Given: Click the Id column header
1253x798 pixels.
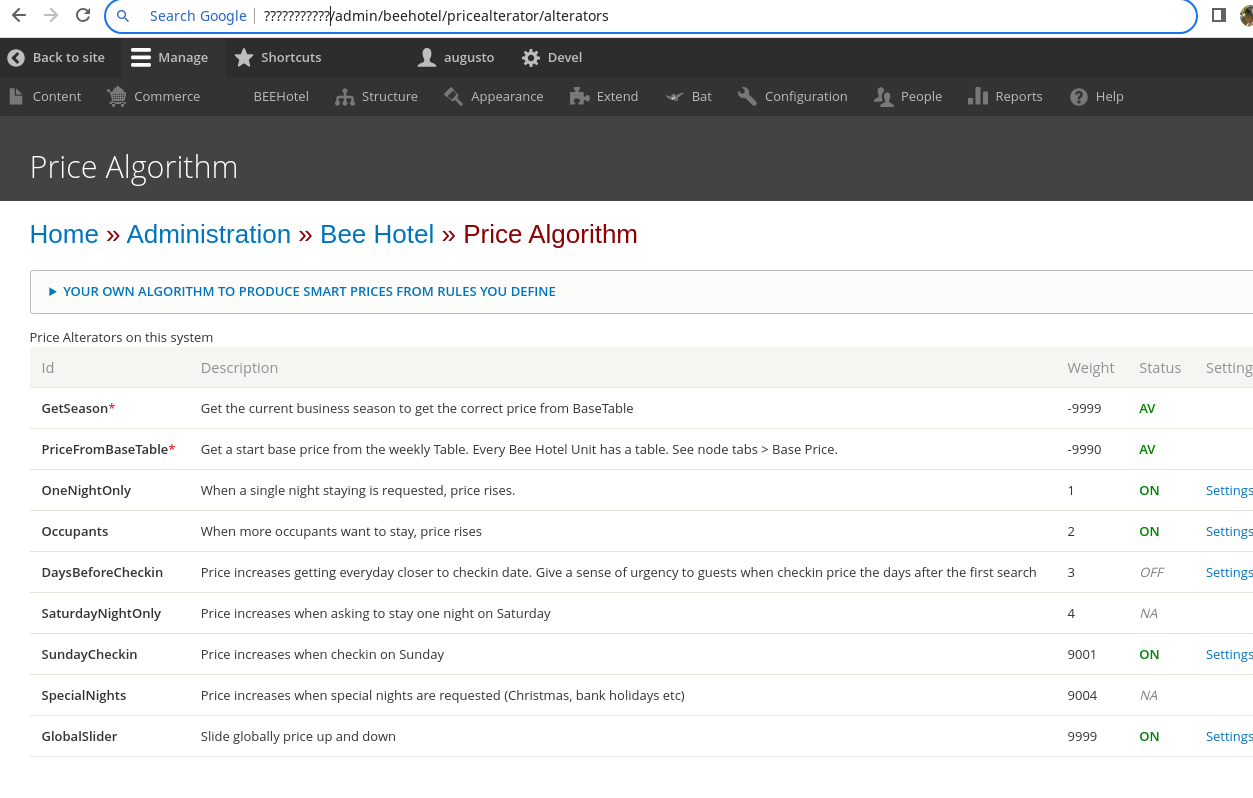Looking at the screenshot, I should click(48, 368).
